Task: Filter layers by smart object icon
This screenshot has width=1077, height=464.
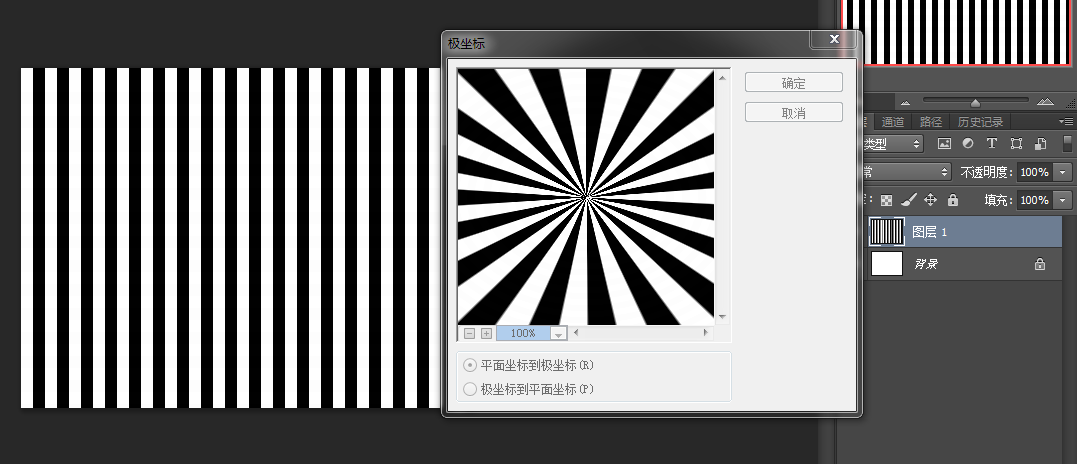Action: coord(1040,143)
